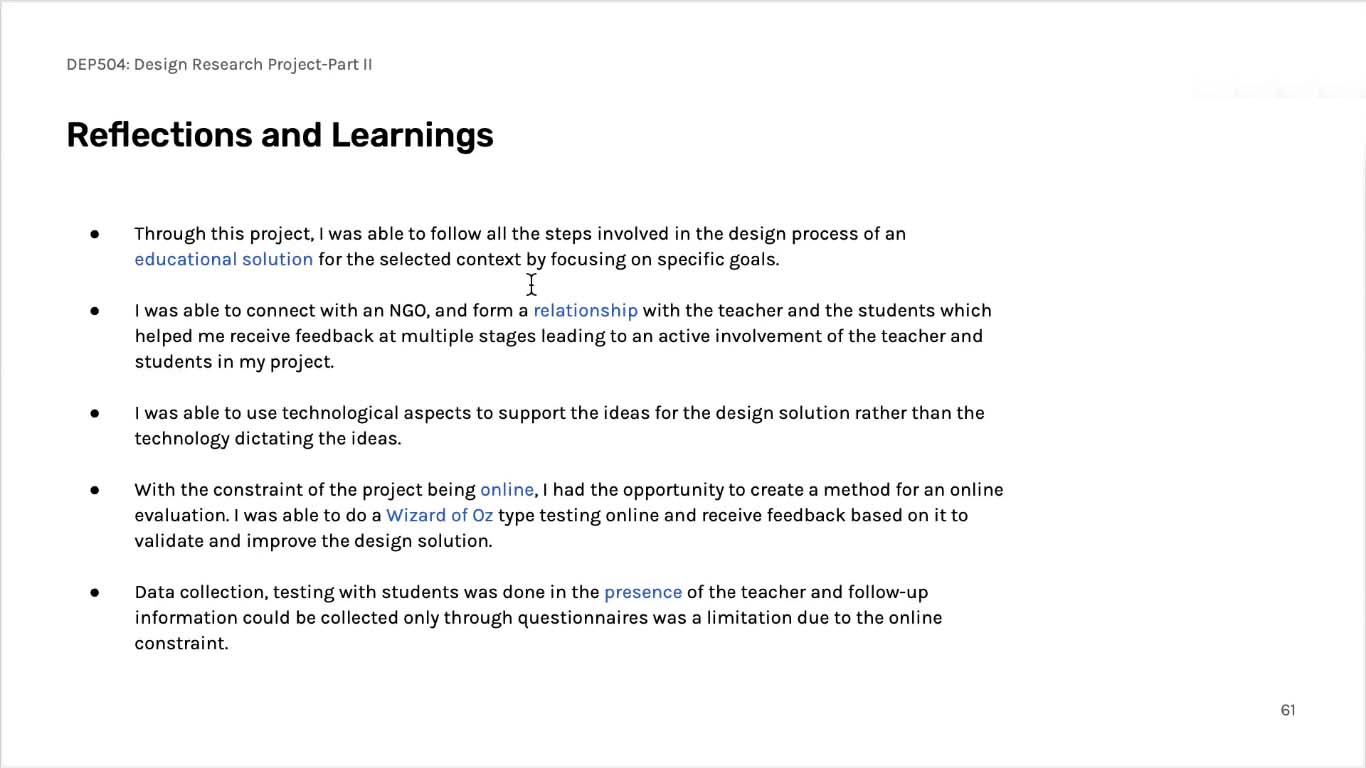The width and height of the screenshot is (1366, 768).
Task: Click the bullet dot before "Through this project"
Action: click(x=95, y=234)
